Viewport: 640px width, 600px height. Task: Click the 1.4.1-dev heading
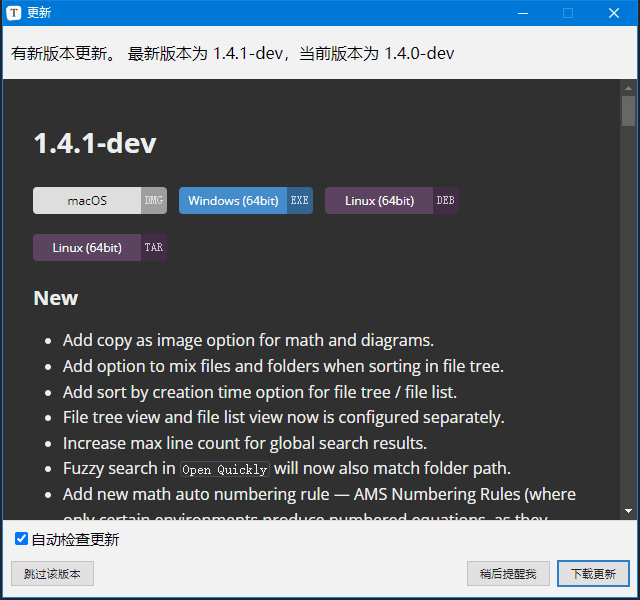tap(95, 143)
